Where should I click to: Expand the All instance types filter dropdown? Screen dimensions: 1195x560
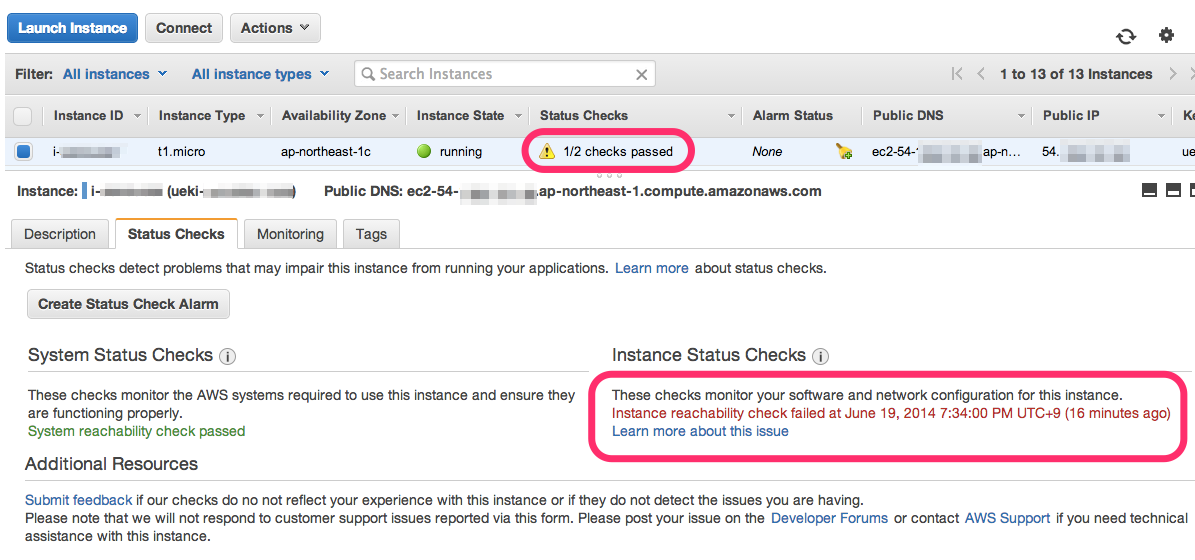click(x=260, y=74)
